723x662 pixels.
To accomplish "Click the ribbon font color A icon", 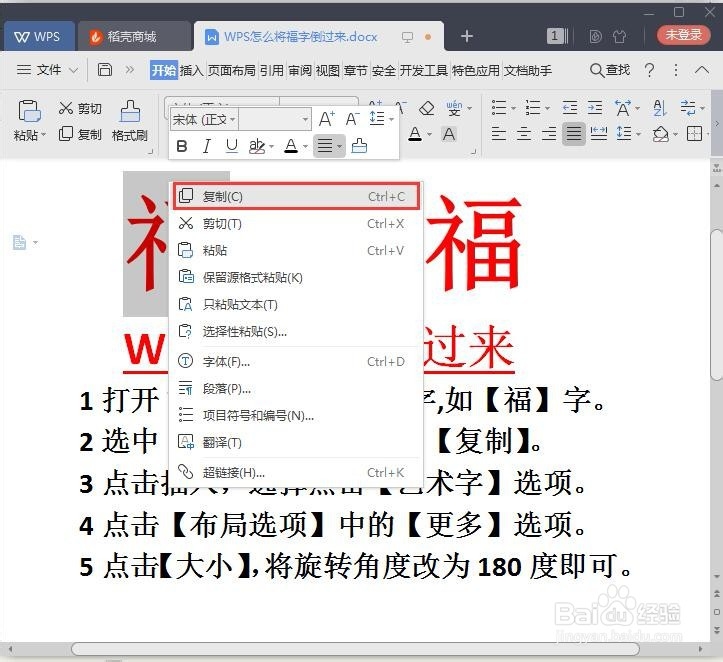I will point(415,134).
